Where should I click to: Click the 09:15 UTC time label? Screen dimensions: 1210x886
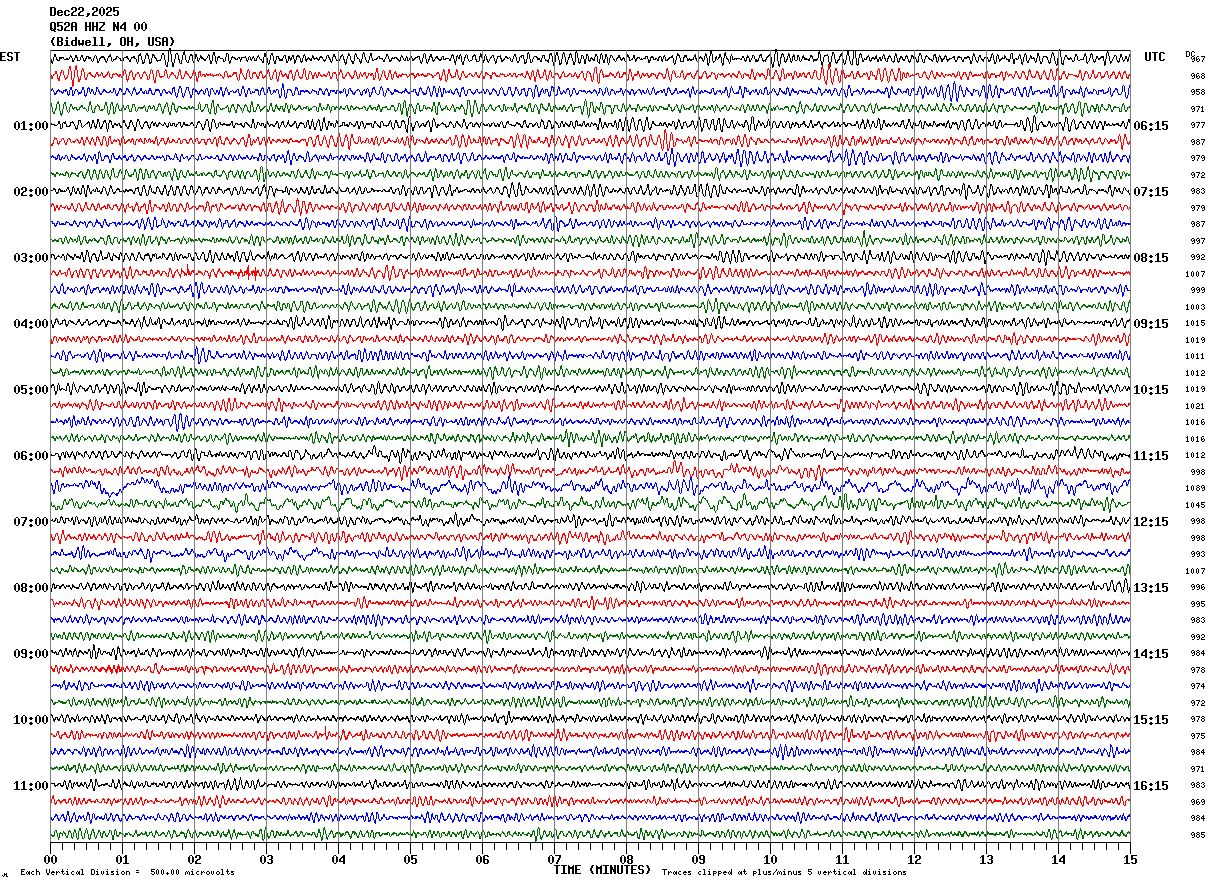(x=1151, y=324)
